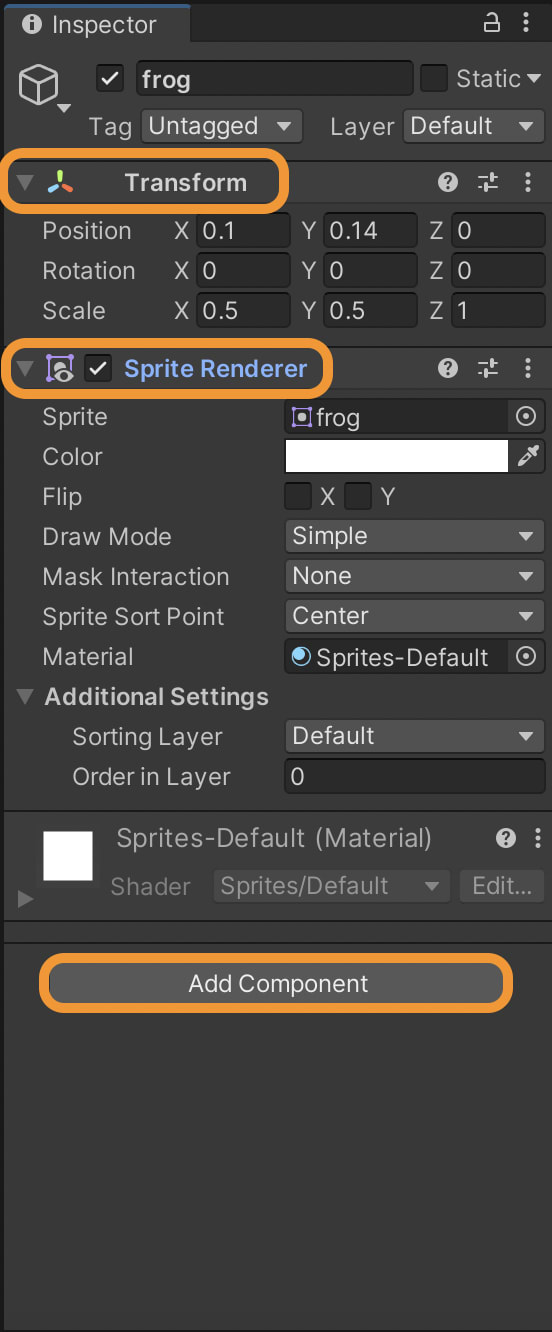Open the Sprite object picker circle

point(526,417)
